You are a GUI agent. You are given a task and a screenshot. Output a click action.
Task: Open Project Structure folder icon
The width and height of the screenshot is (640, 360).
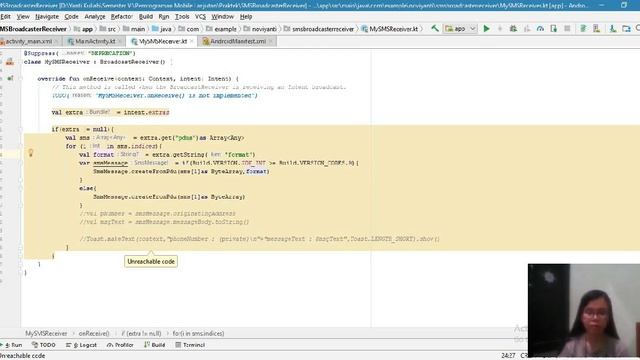pos(626,29)
